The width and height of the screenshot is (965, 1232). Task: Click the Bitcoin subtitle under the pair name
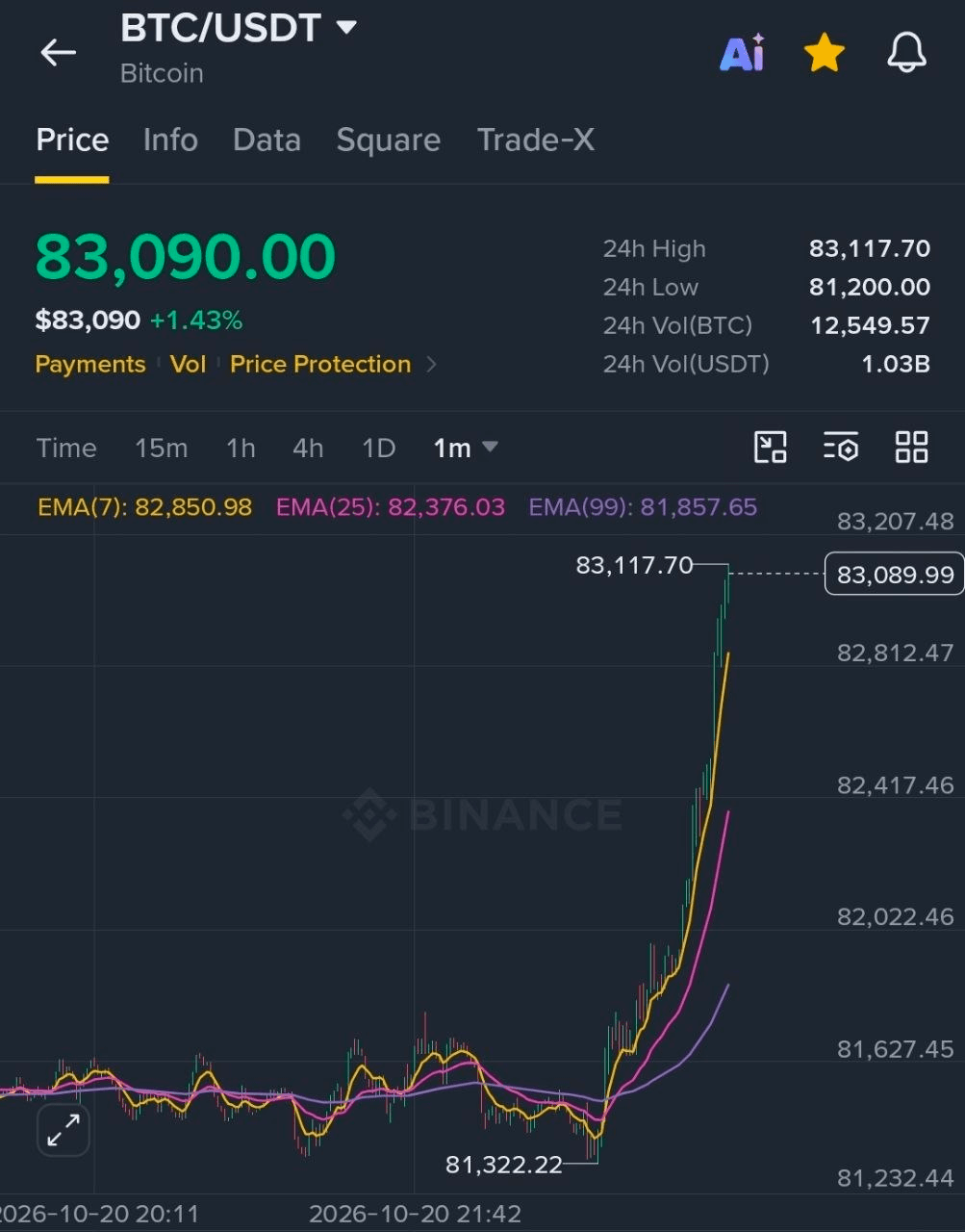click(x=162, y=73)
